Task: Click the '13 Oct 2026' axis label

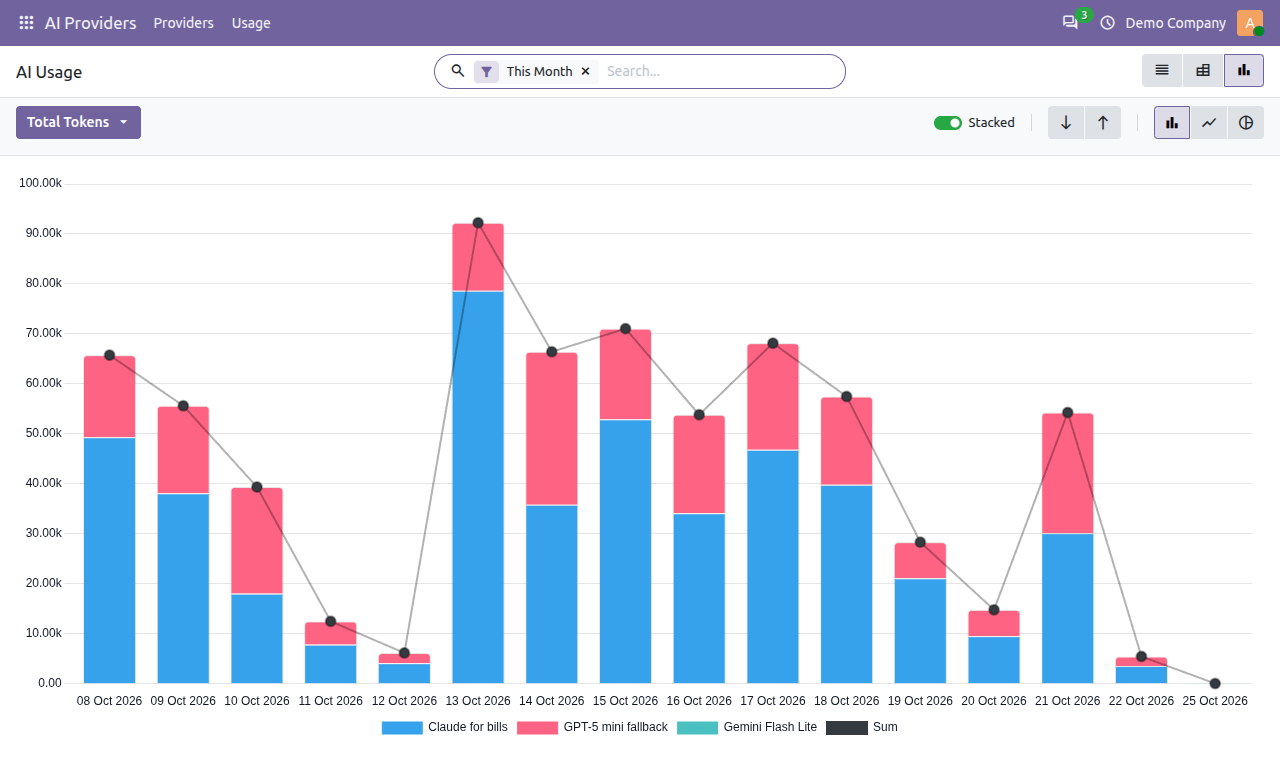Action: (478, 701)
